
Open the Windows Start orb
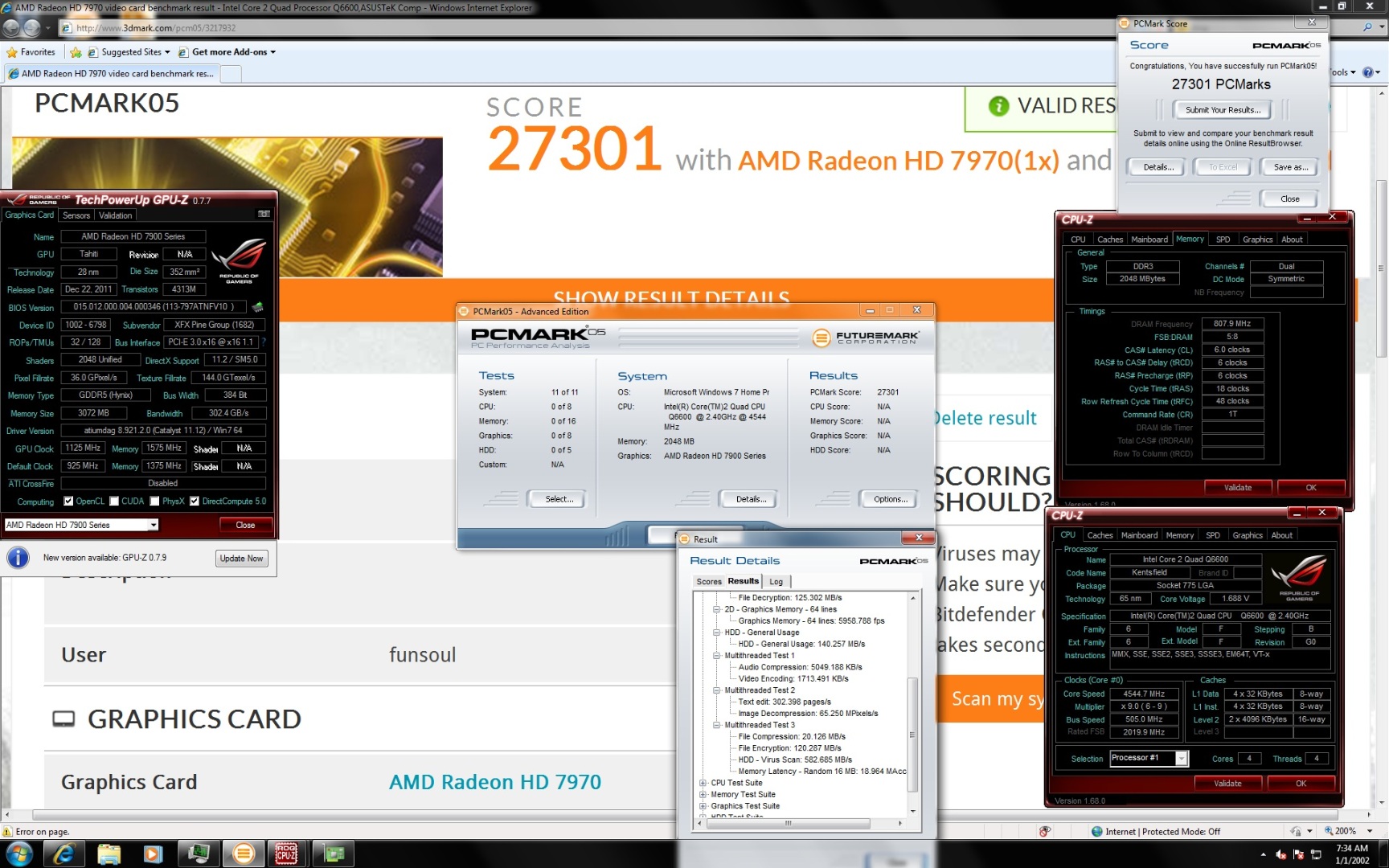pos(19,854)
